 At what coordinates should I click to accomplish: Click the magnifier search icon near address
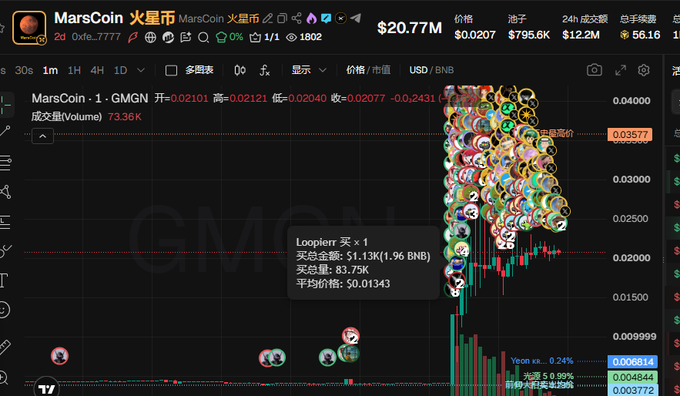click(203, 37)
